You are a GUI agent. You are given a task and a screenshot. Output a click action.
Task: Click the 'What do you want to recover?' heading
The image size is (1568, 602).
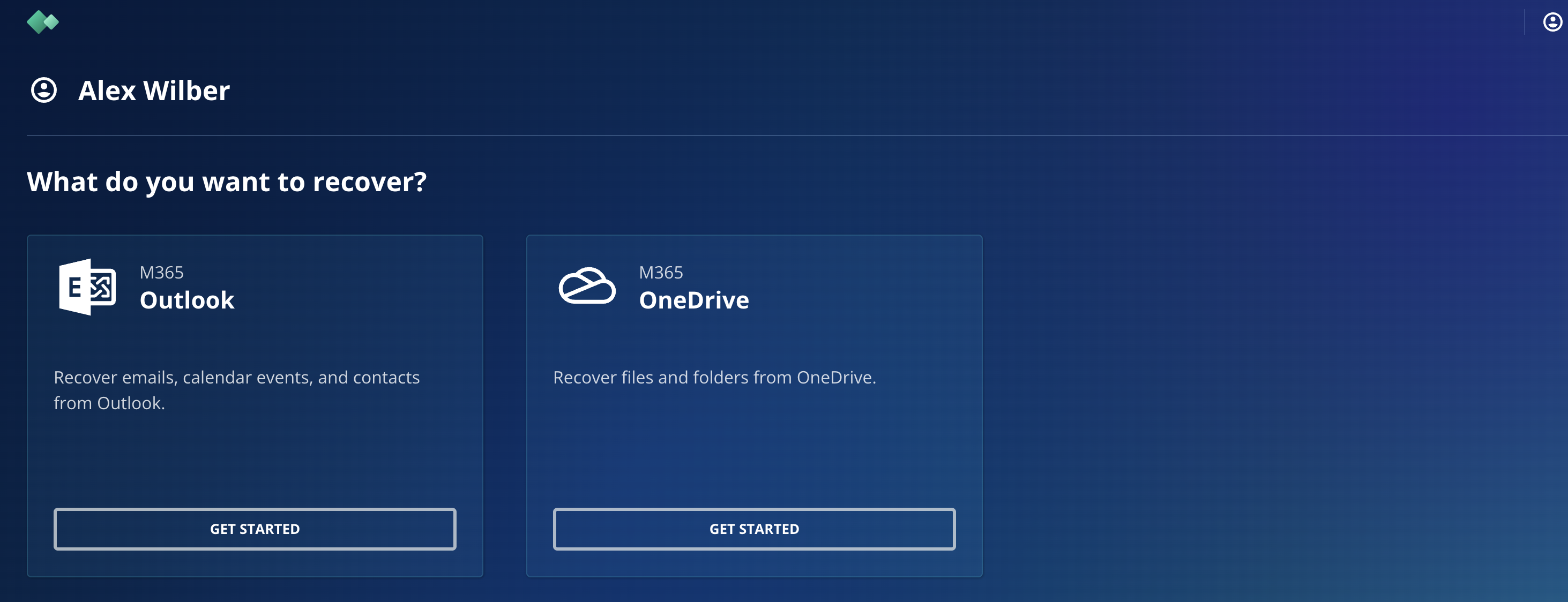pyautogui.click(x=227, y=182)
